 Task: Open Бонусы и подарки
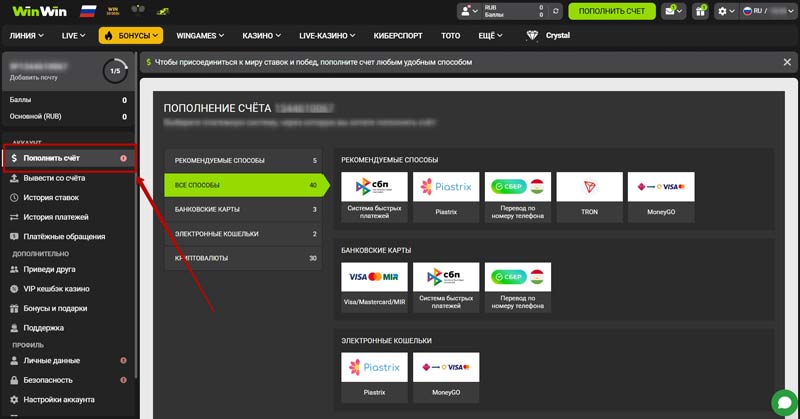pyautogui.click(x=69, y=308)
